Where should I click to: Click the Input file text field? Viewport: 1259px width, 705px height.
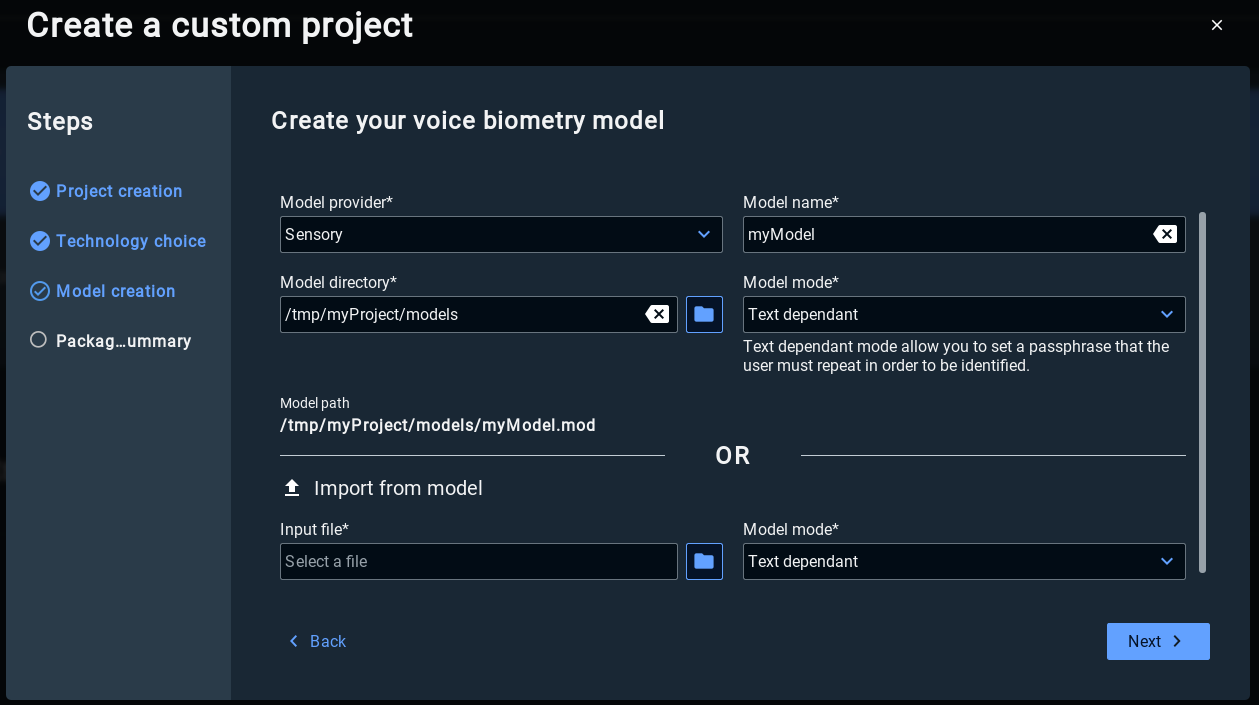tap(478, 561)
